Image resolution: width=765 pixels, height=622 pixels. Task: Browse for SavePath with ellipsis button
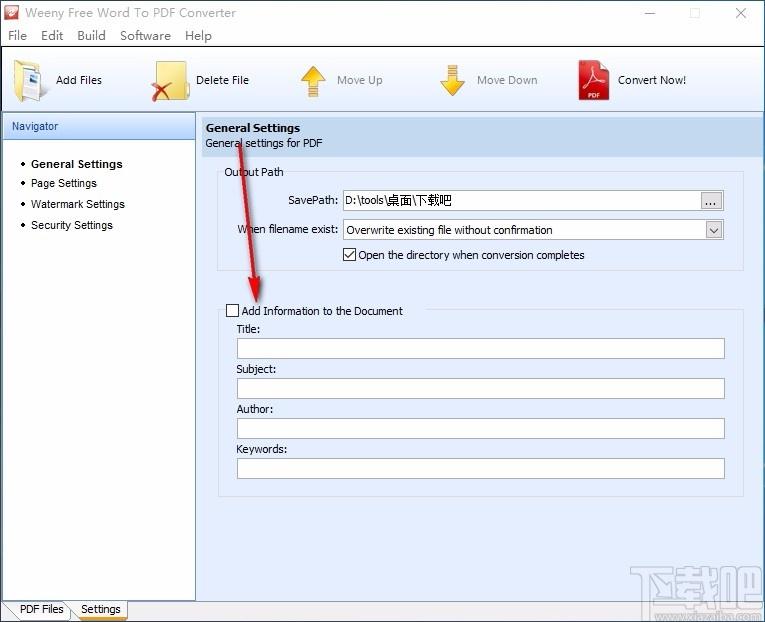[711, 201]
